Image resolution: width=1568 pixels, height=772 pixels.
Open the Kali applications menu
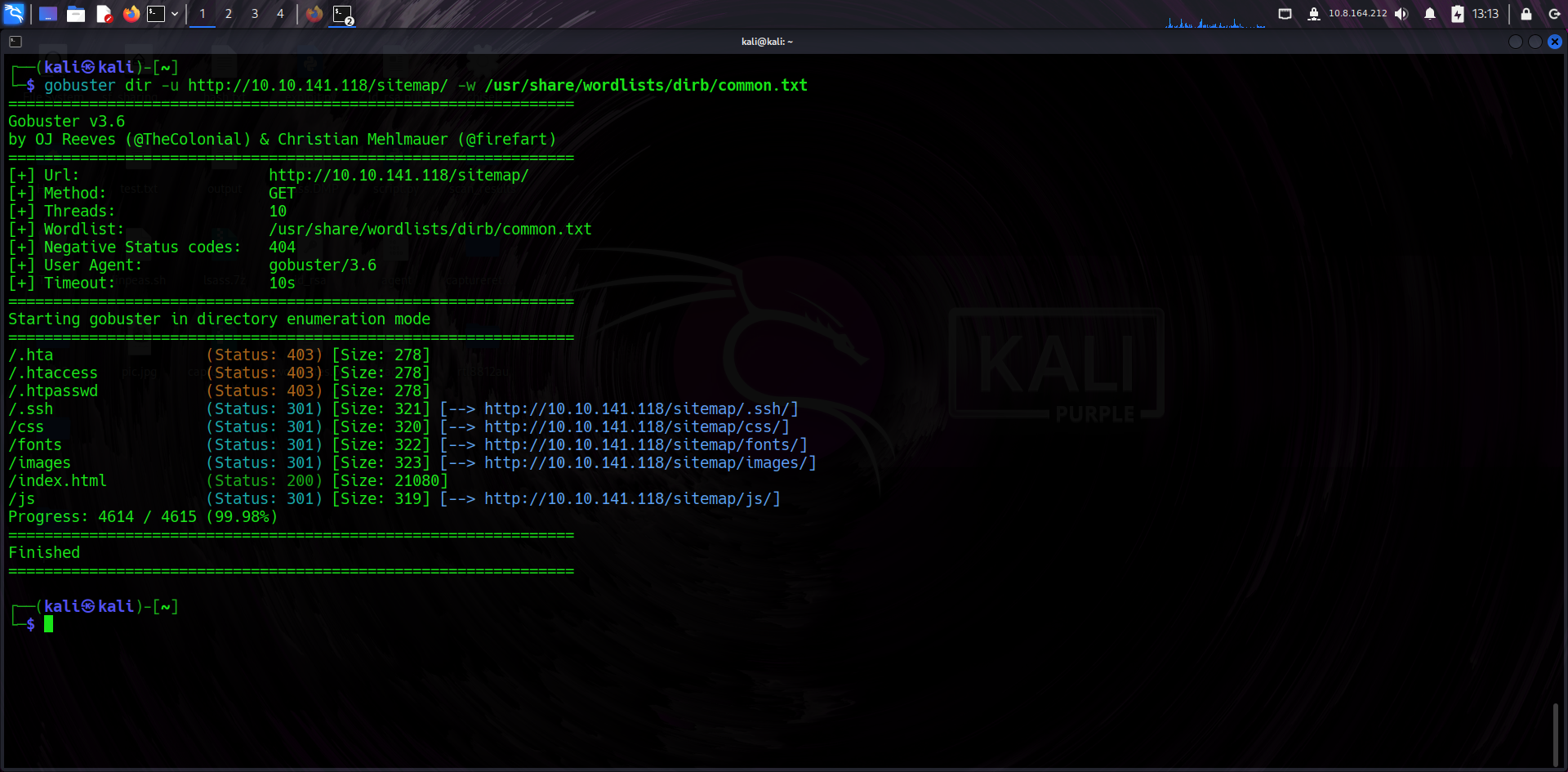pos(15,14)
